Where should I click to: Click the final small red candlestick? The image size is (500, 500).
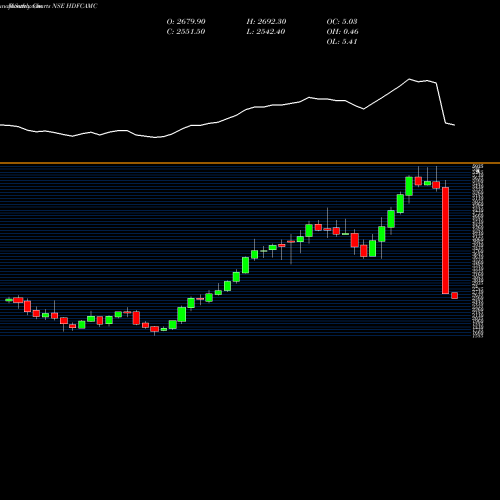tap(455, 295)
